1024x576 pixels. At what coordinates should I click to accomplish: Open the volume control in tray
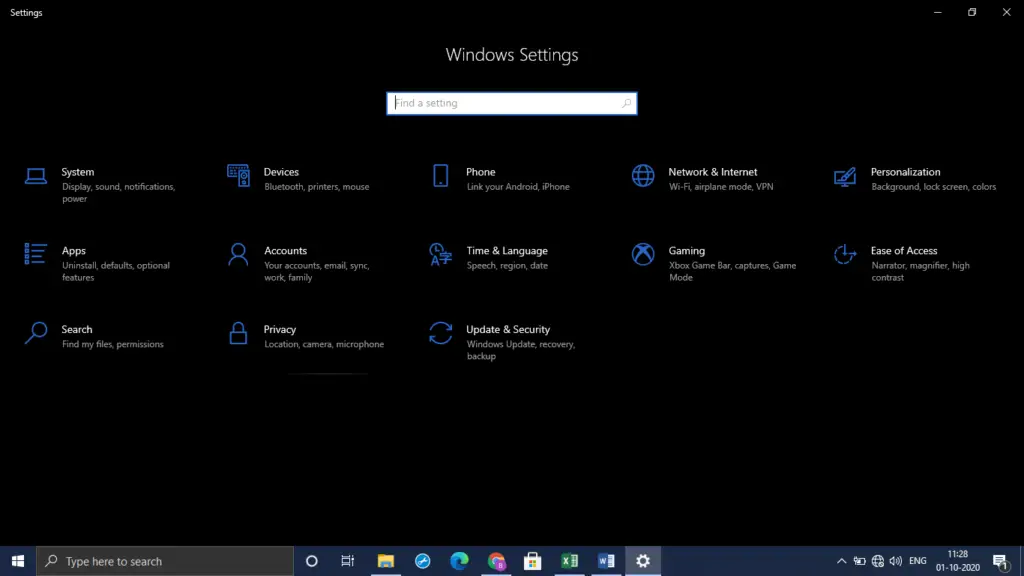(x=896, y=561)
